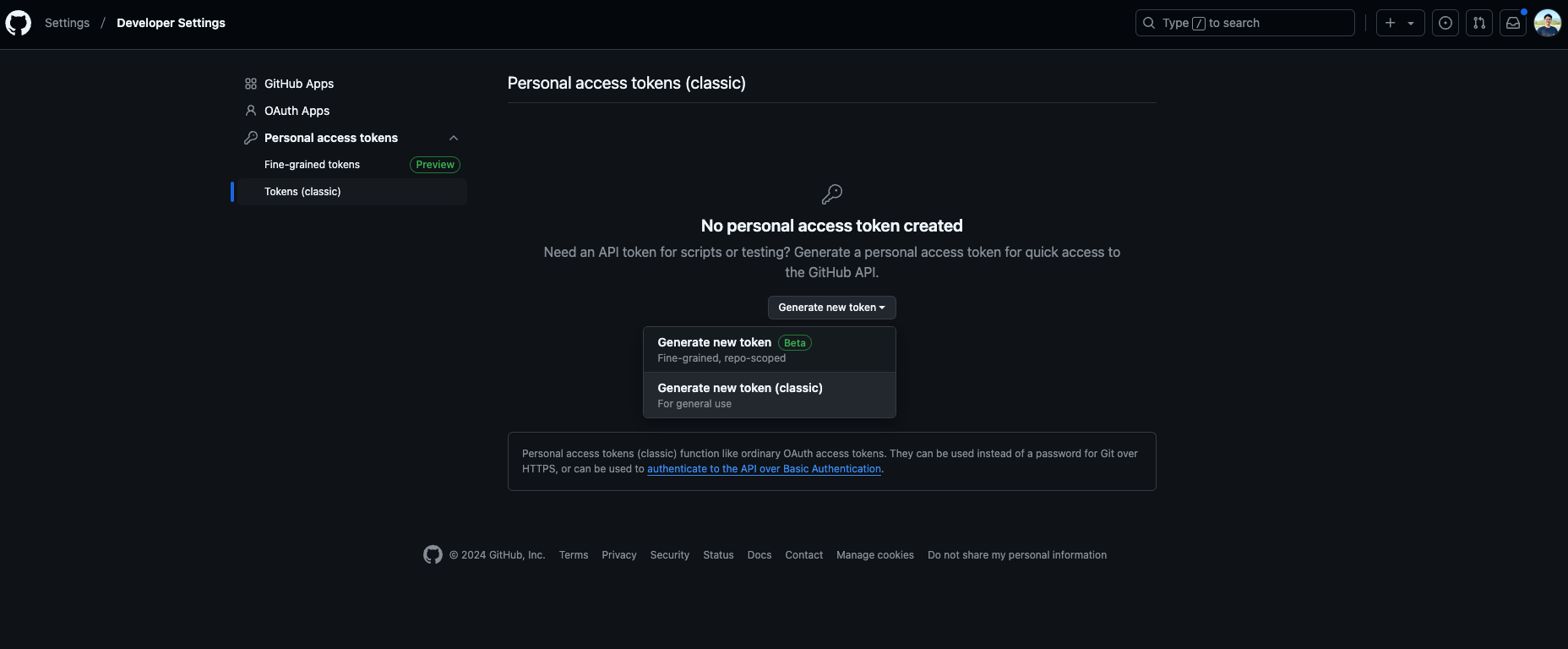Click the large key icon above the heading

[x=832, y=194]
